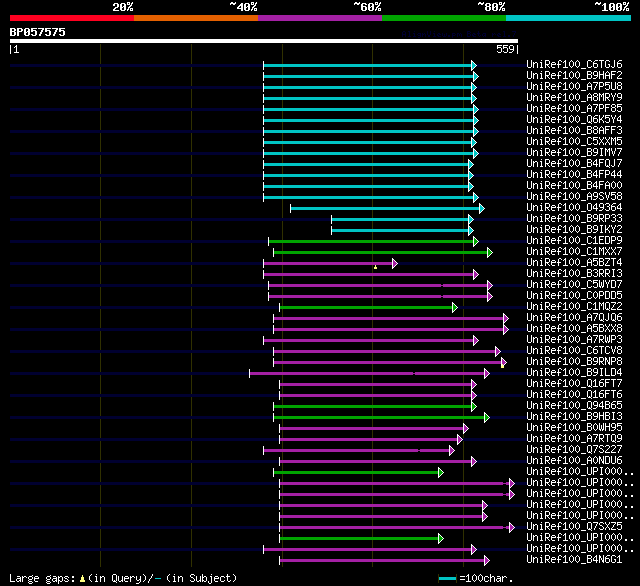The height and width of the screenshot is (586, 640).
Task: Click the purple alignment bar for A5BZT4
Action: (x=330, y=264)
